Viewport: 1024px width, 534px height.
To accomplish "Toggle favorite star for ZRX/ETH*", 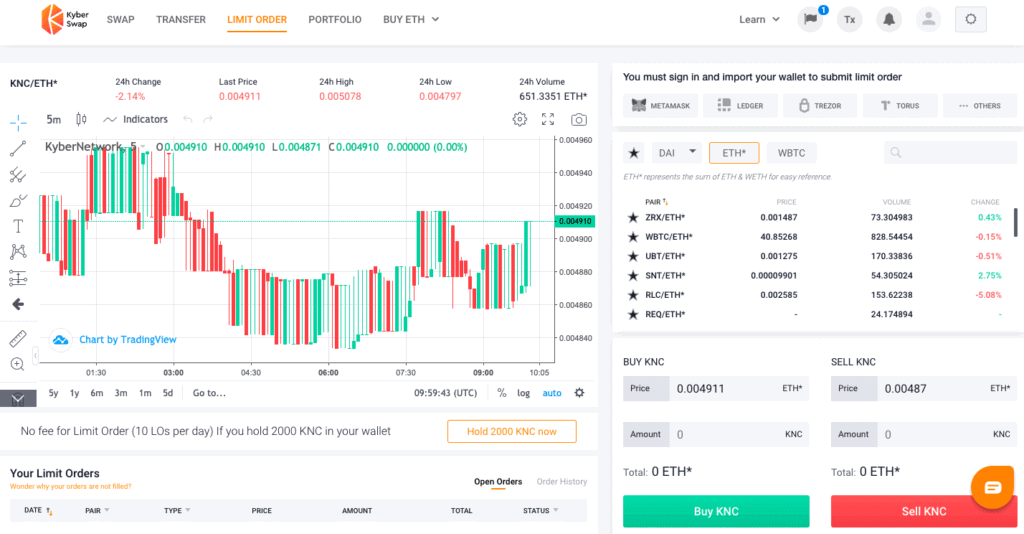I will (x=633, y=217).
